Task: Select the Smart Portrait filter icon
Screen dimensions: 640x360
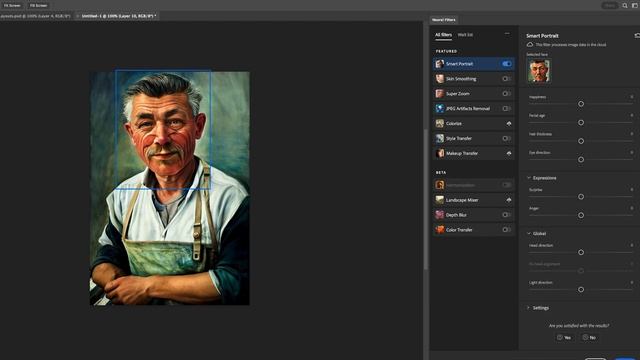Action: click(440, 64)
